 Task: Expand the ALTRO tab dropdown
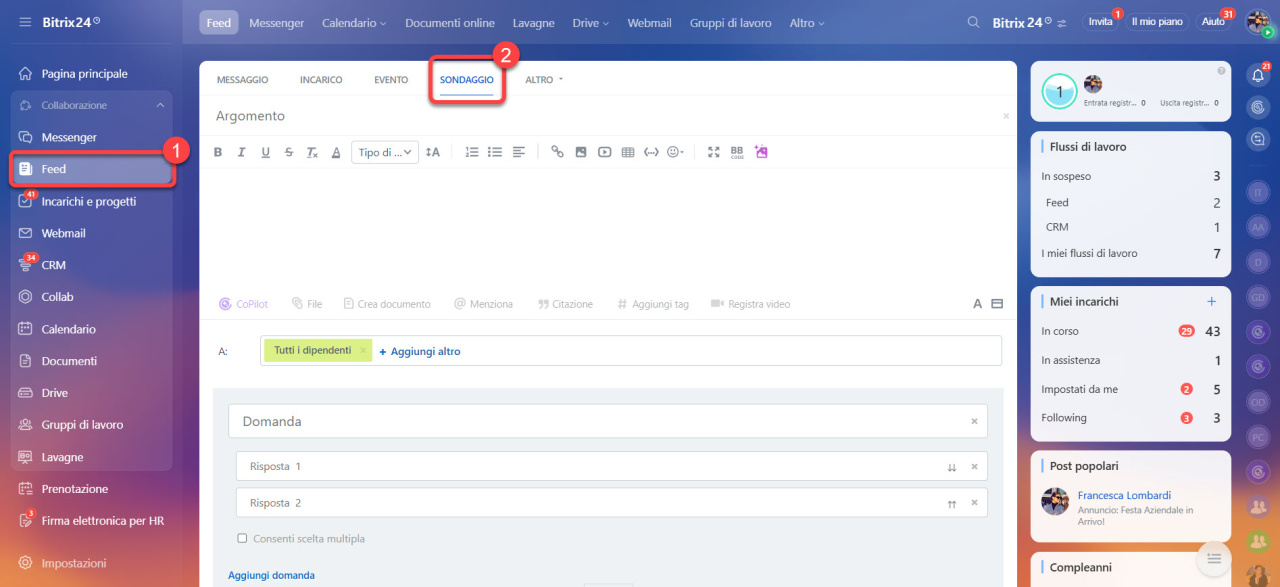pyautogui.click(x=544, y=80)
